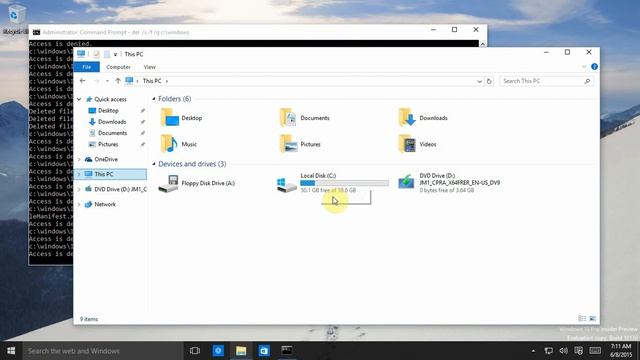Select the Desktop folder icon
Viewport: 640px width, 360px height.
tap(169, 118)
